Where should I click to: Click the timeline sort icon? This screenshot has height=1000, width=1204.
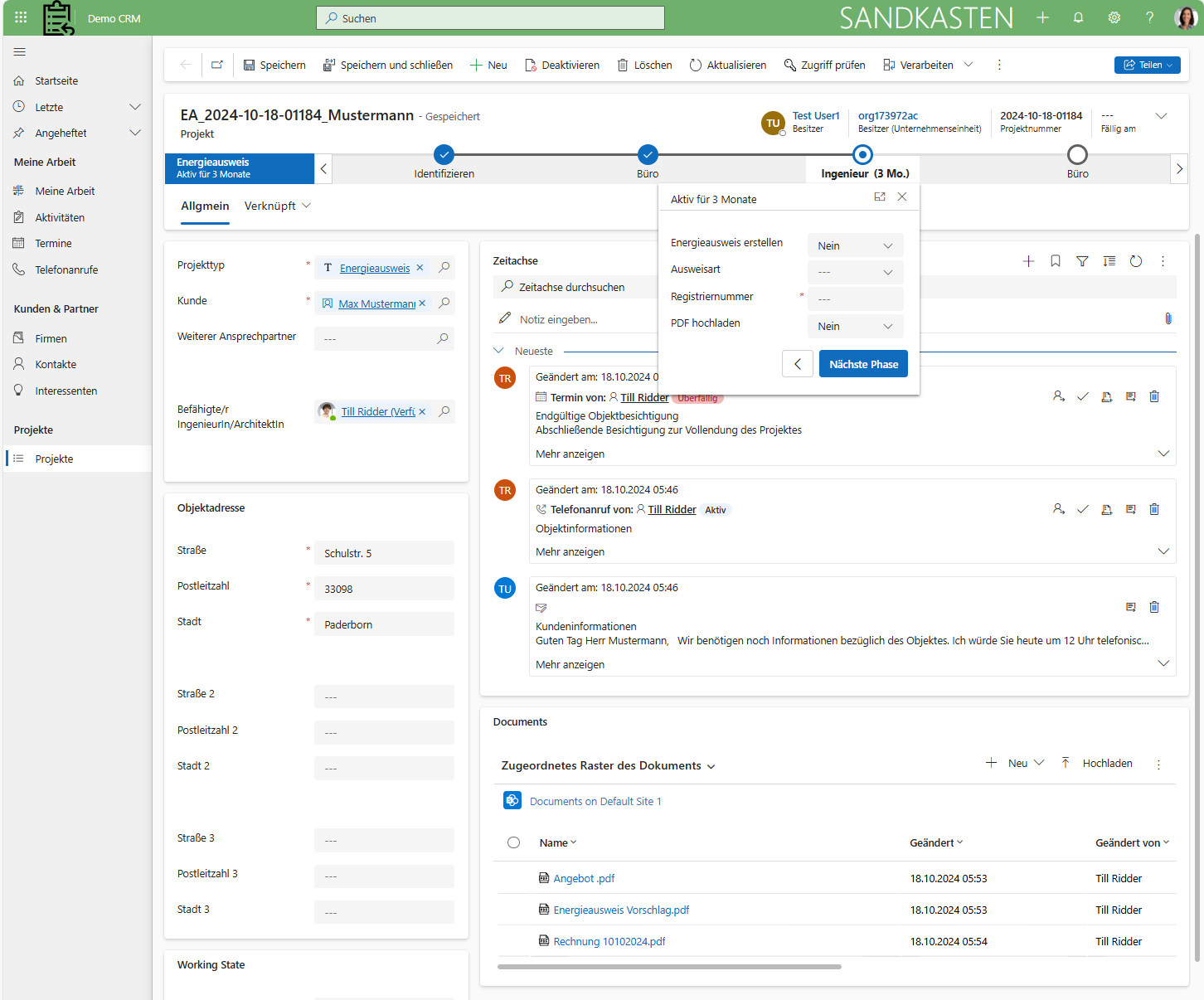1109,261
